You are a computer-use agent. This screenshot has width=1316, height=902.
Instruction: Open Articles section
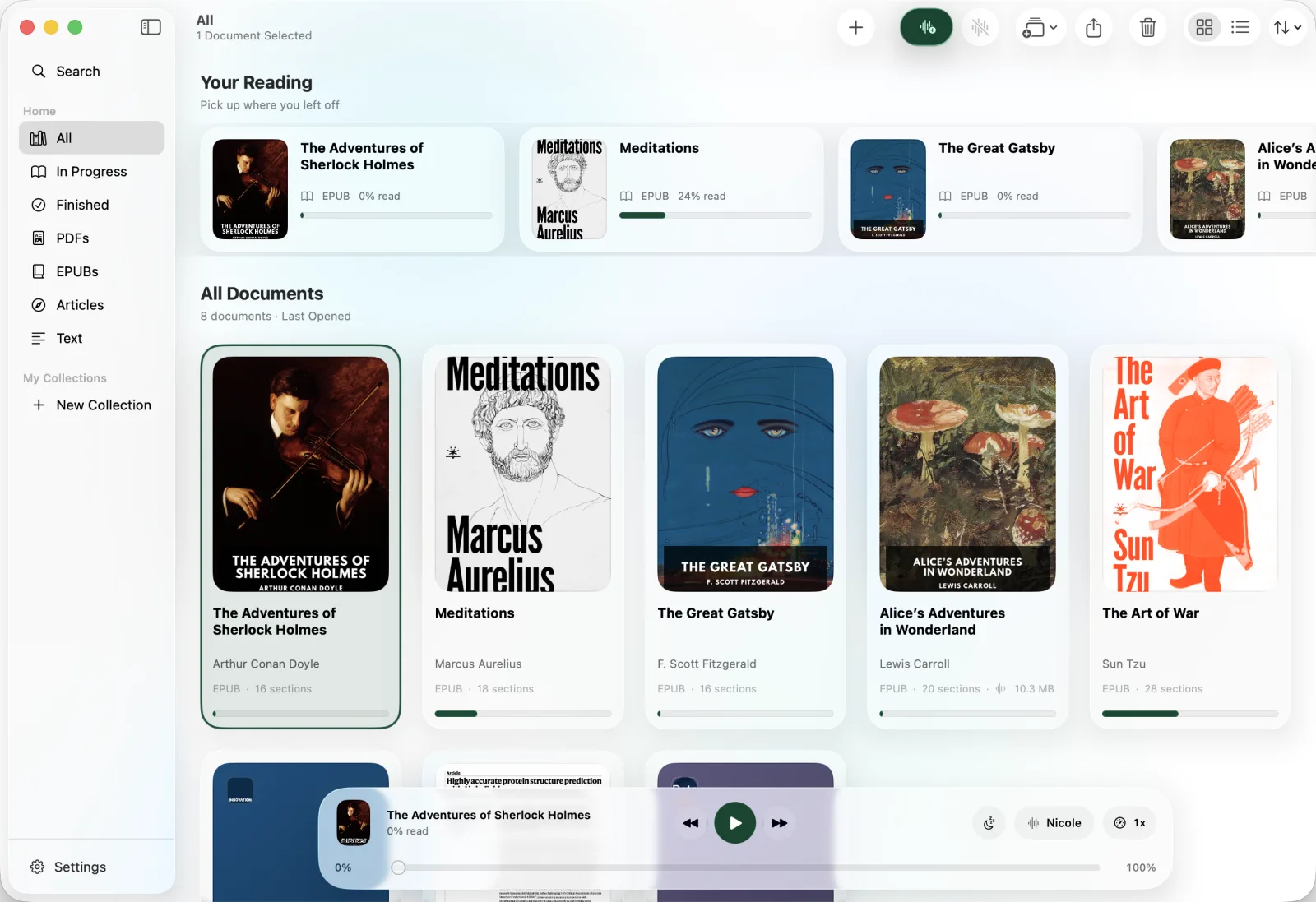tap(91, 305)
